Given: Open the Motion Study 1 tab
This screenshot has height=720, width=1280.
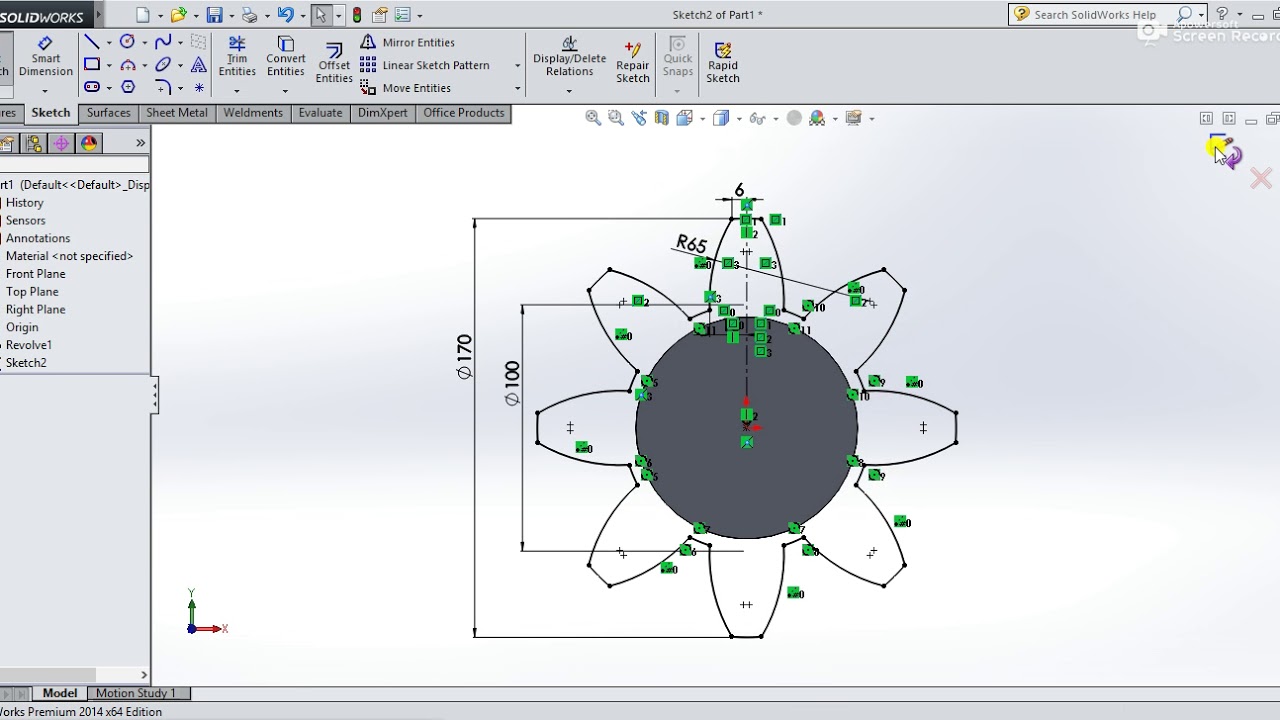Looking at the screenshot, I should pos(136,693).
